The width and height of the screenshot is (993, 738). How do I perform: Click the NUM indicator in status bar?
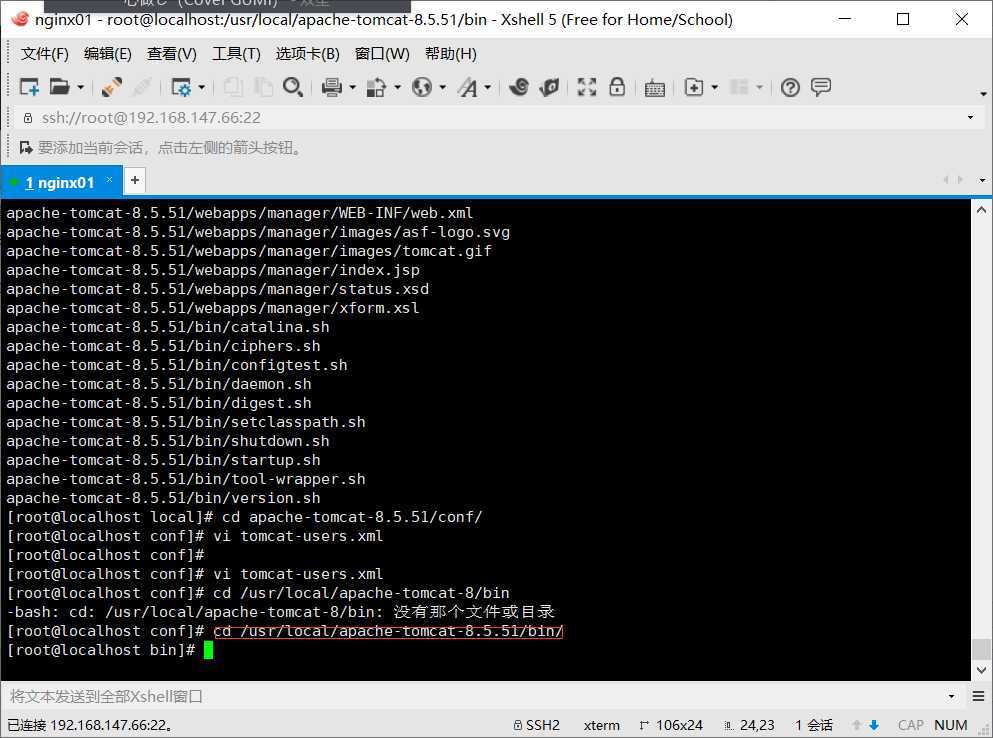(x=951, y=725)
